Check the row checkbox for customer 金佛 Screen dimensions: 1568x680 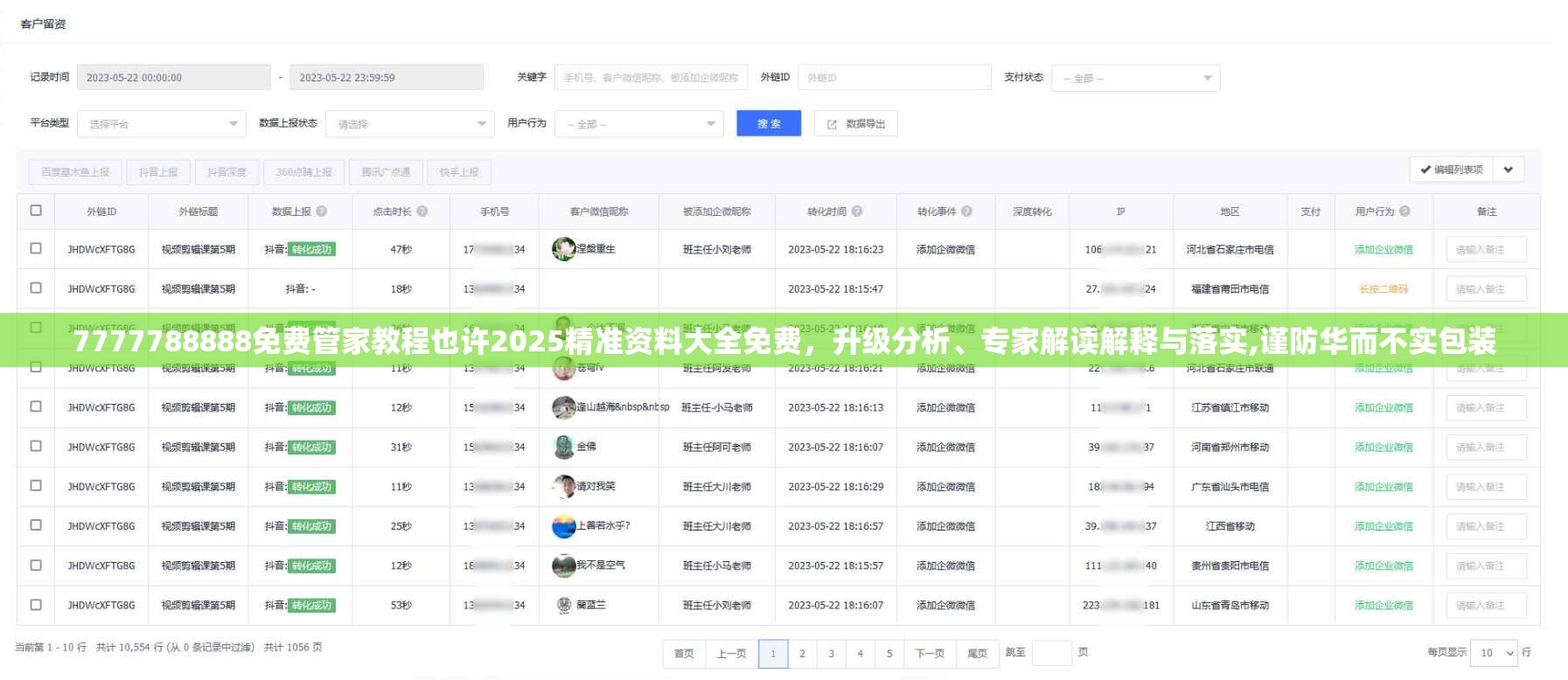(36, 446)
